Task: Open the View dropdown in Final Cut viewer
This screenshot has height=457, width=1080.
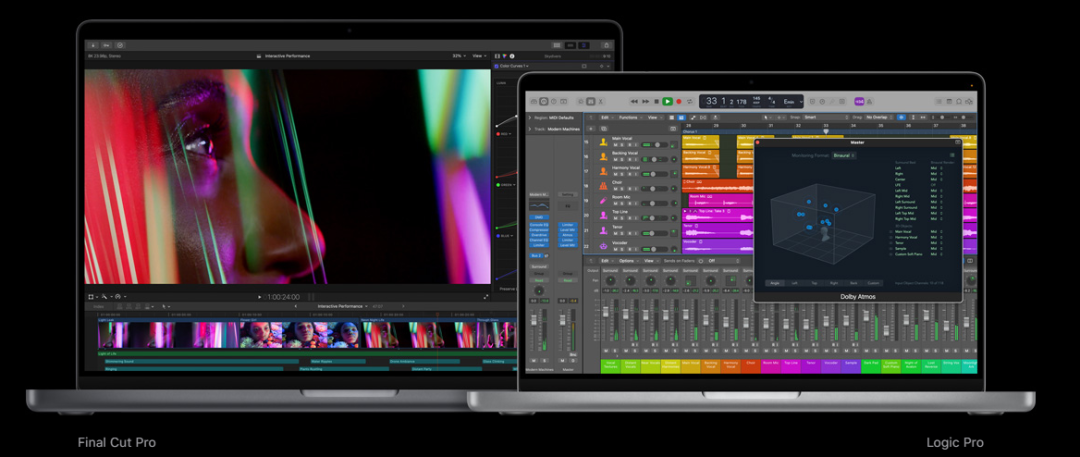Action: tap(479, 56)
